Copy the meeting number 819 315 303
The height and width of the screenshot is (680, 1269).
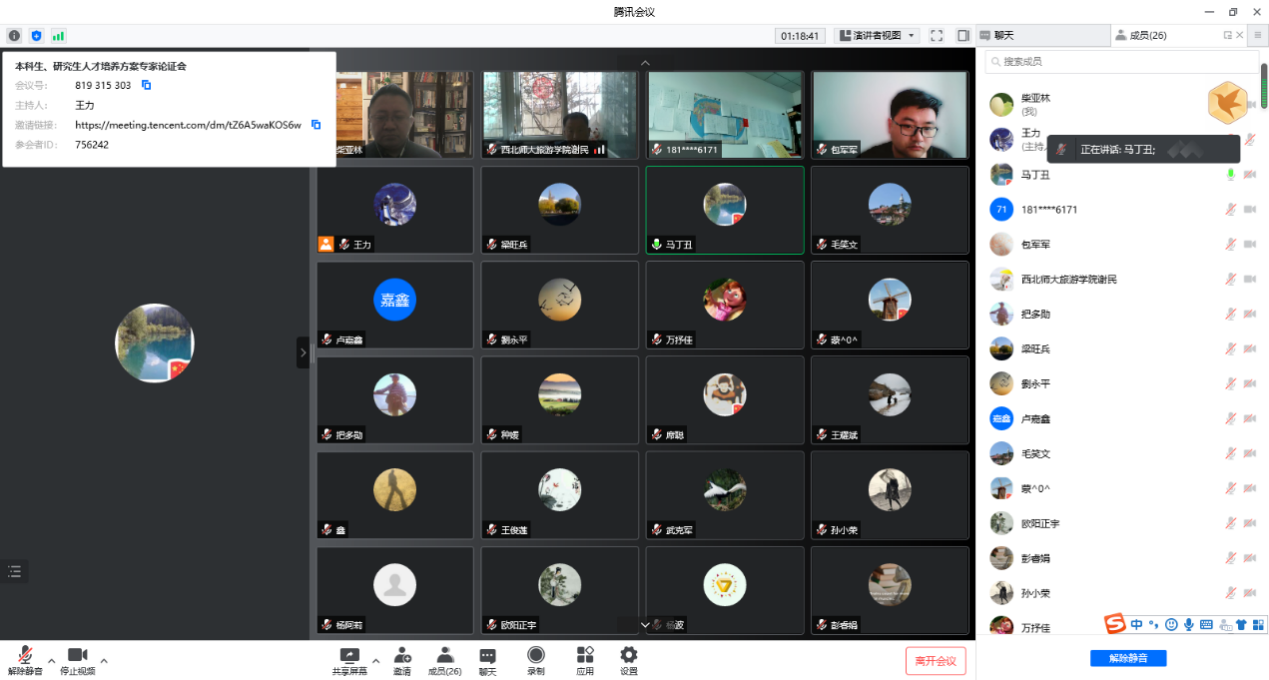146,85
